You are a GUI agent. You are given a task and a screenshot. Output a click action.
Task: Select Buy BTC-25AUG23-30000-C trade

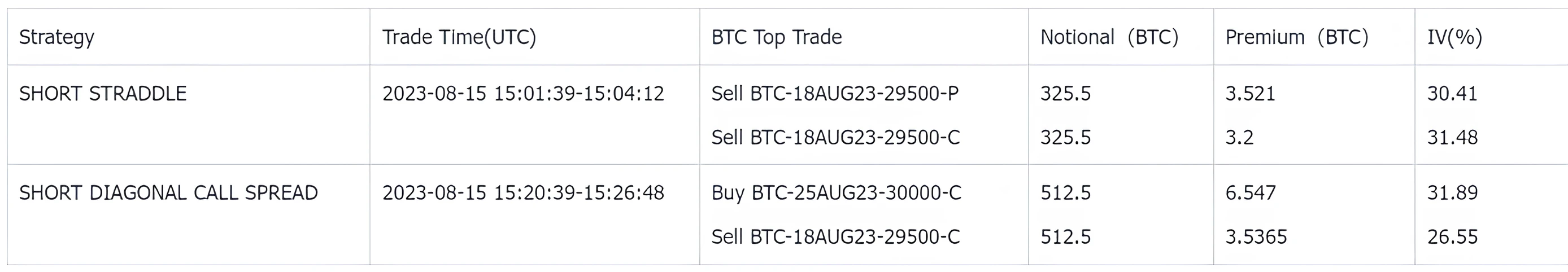point(837,193)
